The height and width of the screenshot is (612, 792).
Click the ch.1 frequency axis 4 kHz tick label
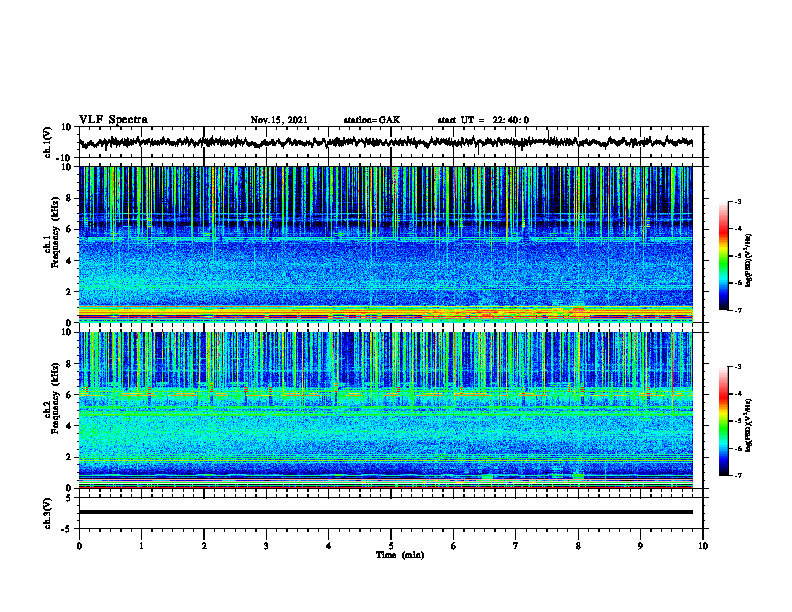pos(70,261)
